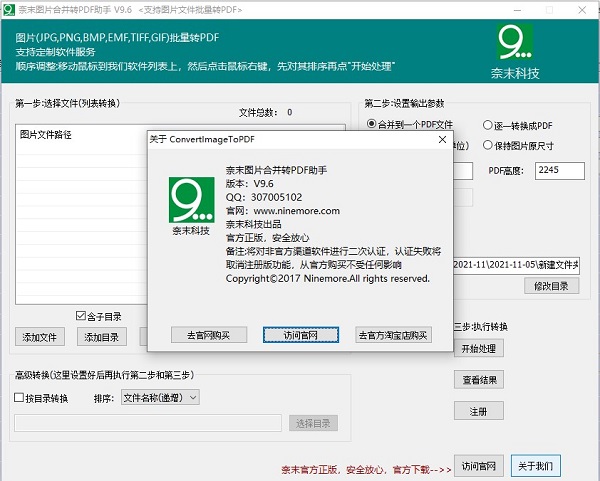
Task: Close the main application window
Action: pyautogui.click(x=582, y=10)
